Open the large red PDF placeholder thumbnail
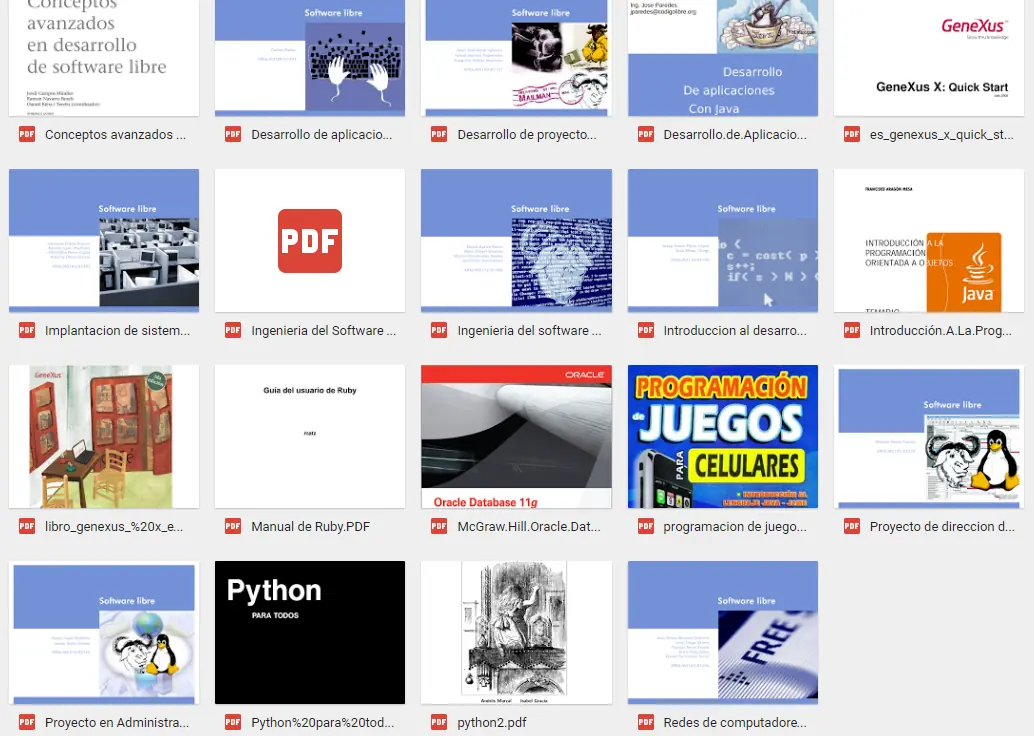 coord(310,240)
